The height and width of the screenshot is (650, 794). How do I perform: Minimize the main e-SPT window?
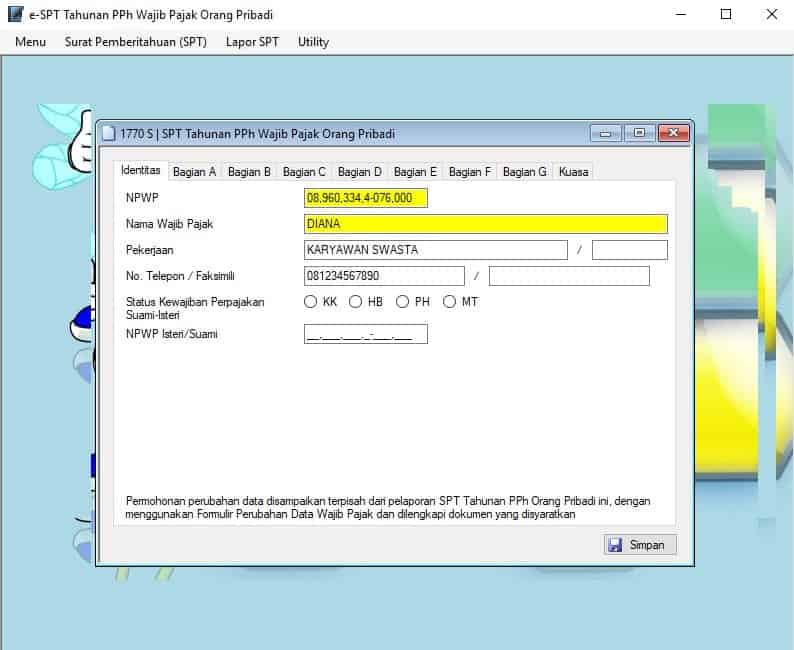681,15
